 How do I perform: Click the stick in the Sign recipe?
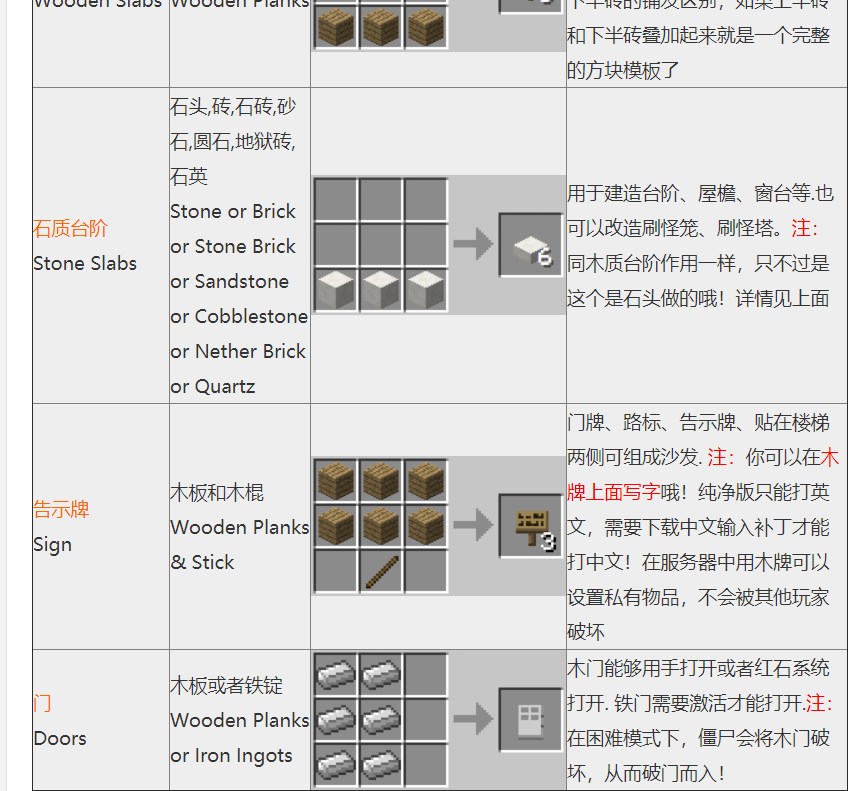click(381, 572)
